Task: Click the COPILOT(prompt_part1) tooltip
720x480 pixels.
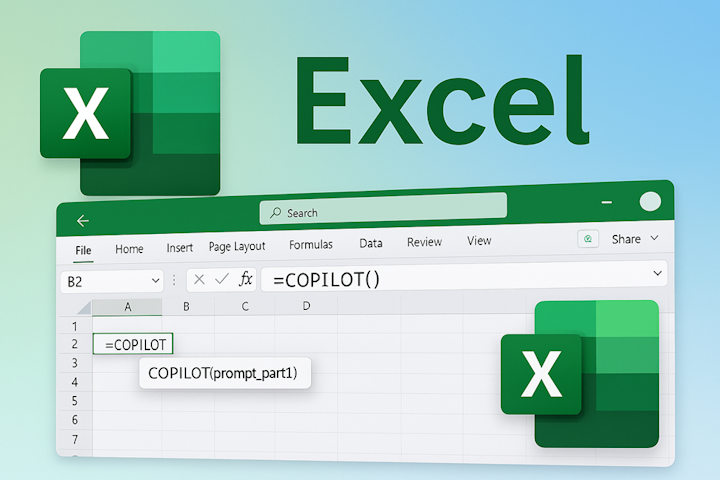Action: (225, 373)
